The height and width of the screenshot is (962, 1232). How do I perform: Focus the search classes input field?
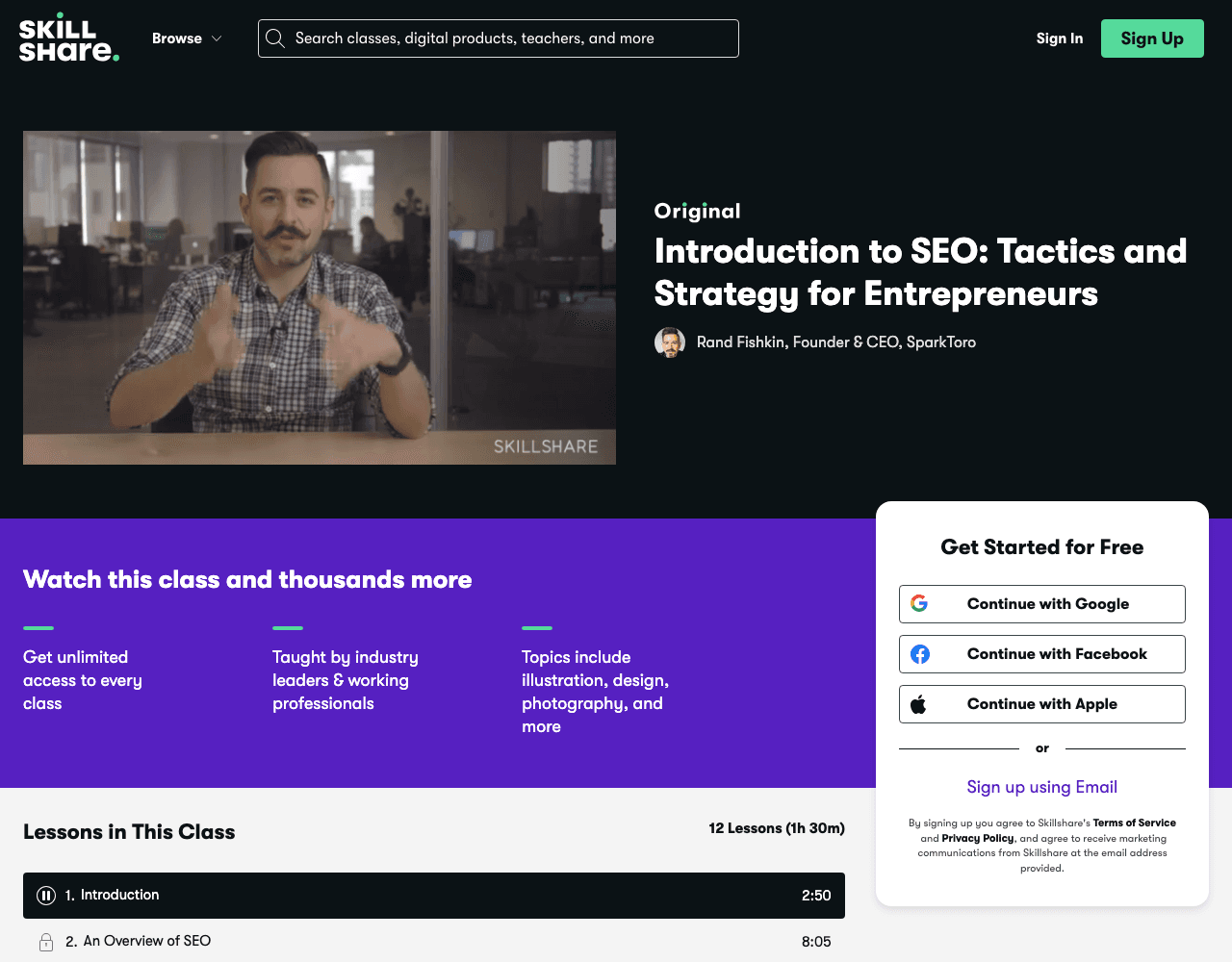(499, 38)
